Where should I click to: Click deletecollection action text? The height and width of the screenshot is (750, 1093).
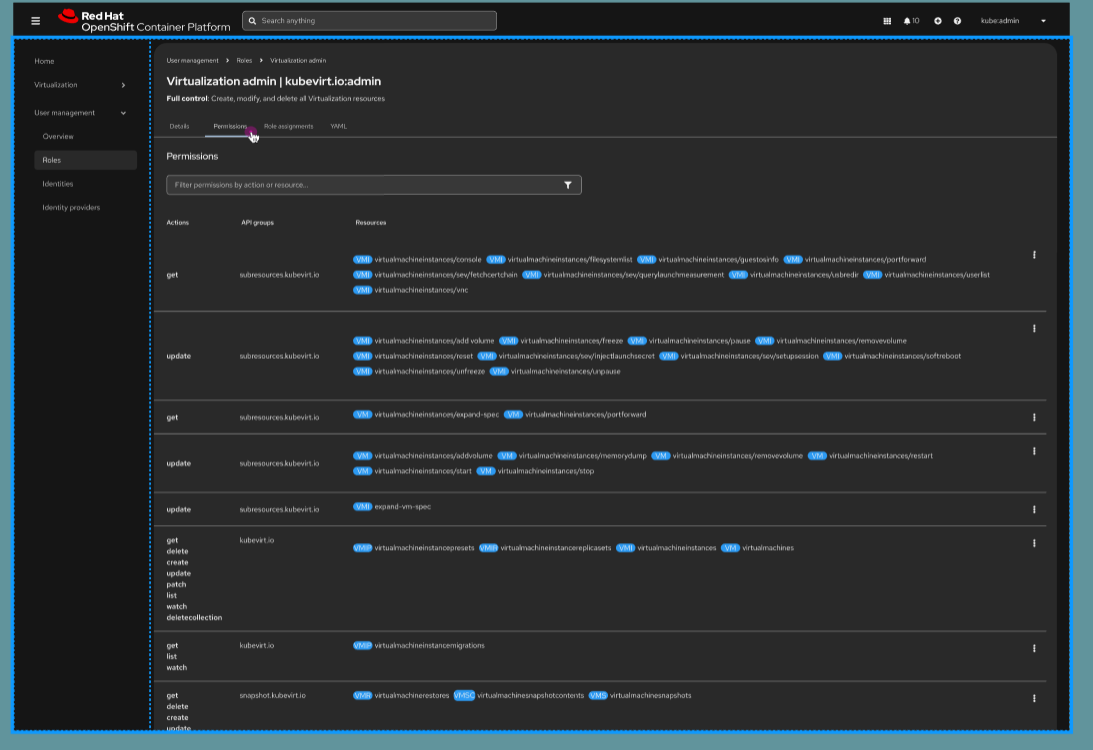coord(194,618)
